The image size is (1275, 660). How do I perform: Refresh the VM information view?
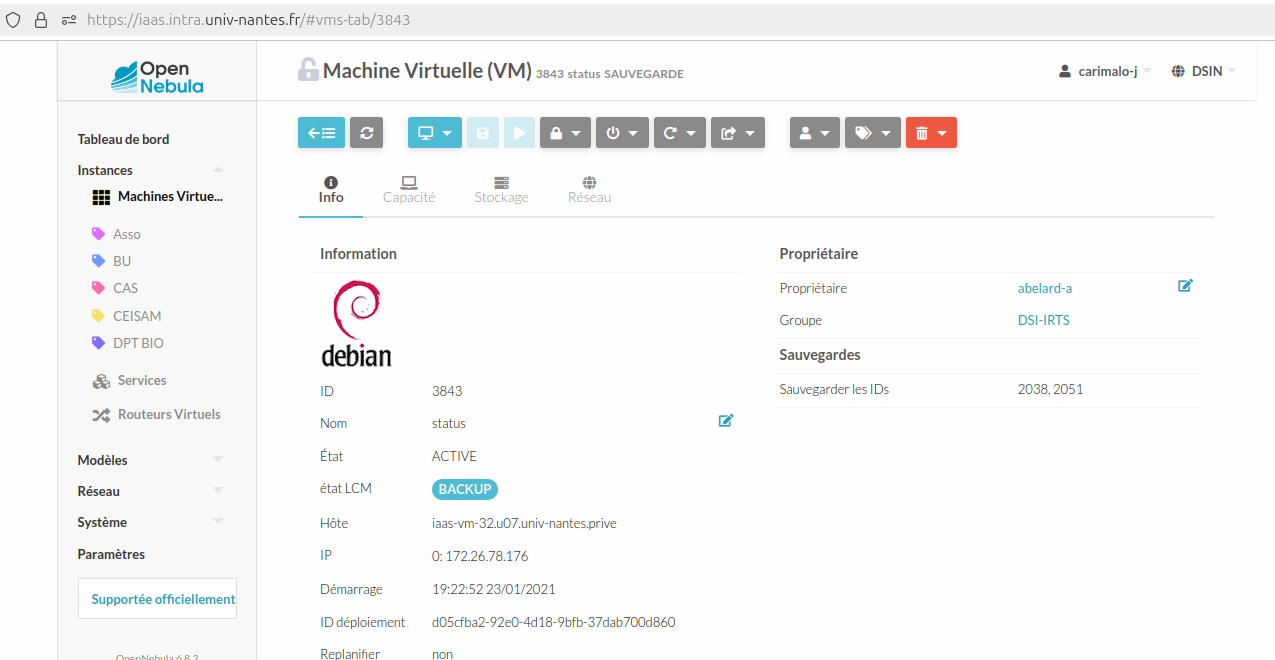pyautogui.click(x=365, y=132)
